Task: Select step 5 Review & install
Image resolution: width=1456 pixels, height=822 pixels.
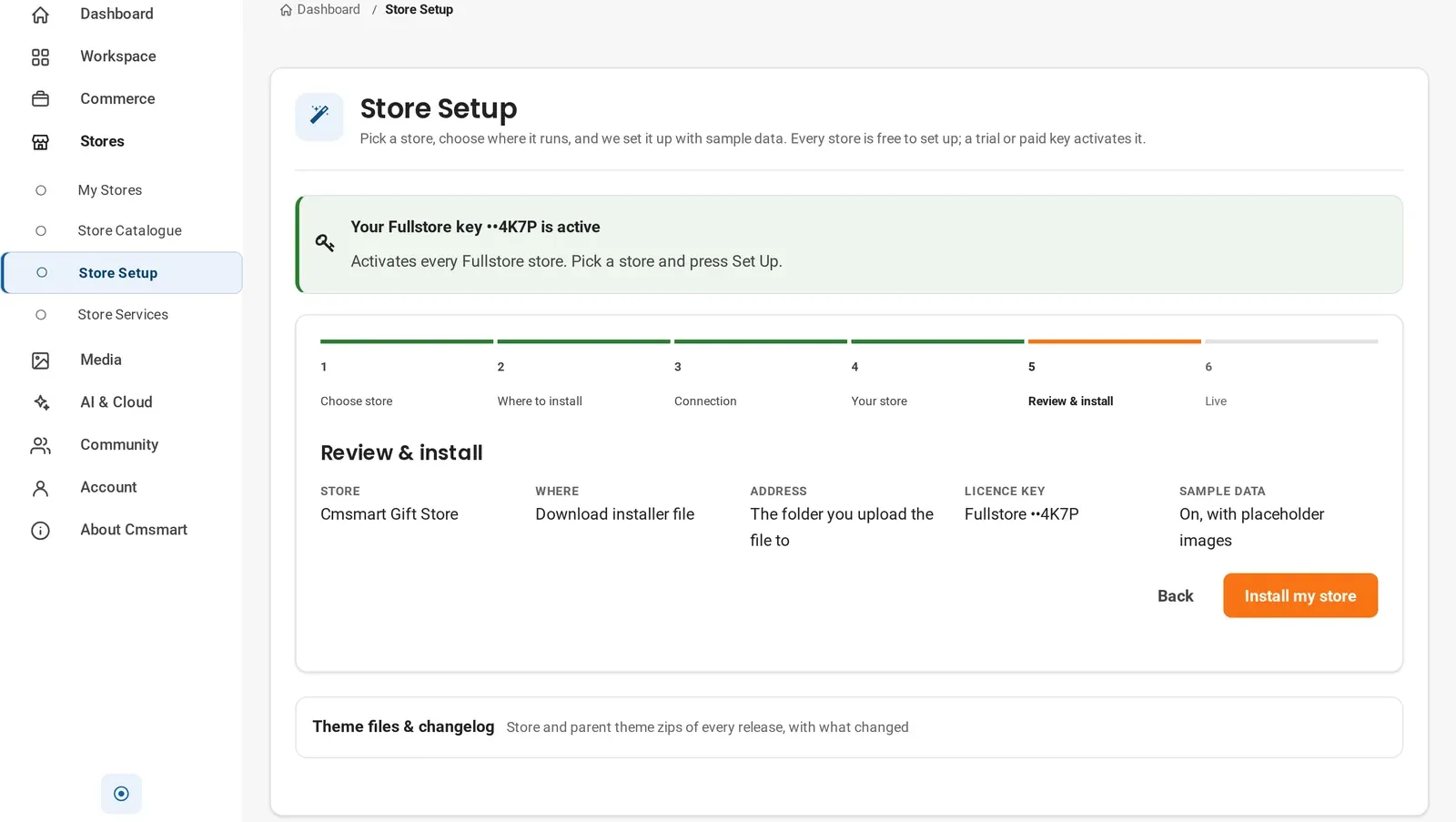Action: pyautogui.click(x=1114, y=375)
